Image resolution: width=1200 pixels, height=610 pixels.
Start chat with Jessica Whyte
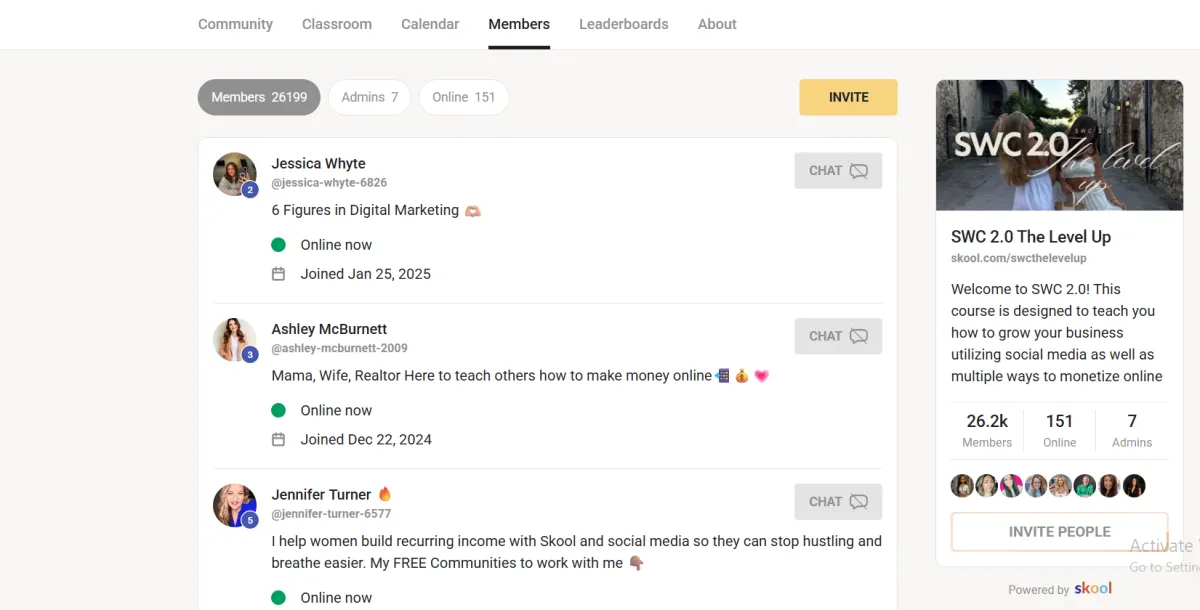tap(838, 171)
